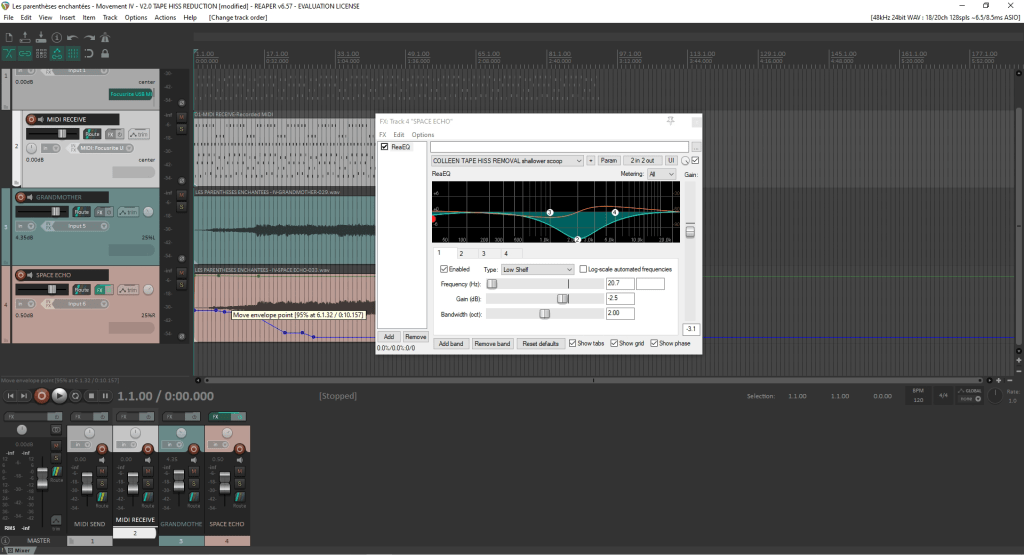
Task: Click the transport Play button
Action: pos(59,396)
